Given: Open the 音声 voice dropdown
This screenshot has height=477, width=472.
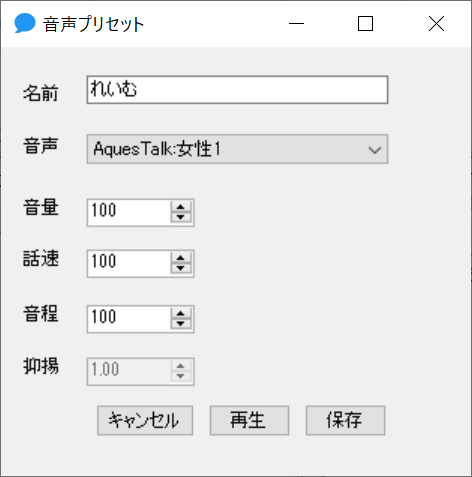Looking at the screenshot, I should 237,149.
